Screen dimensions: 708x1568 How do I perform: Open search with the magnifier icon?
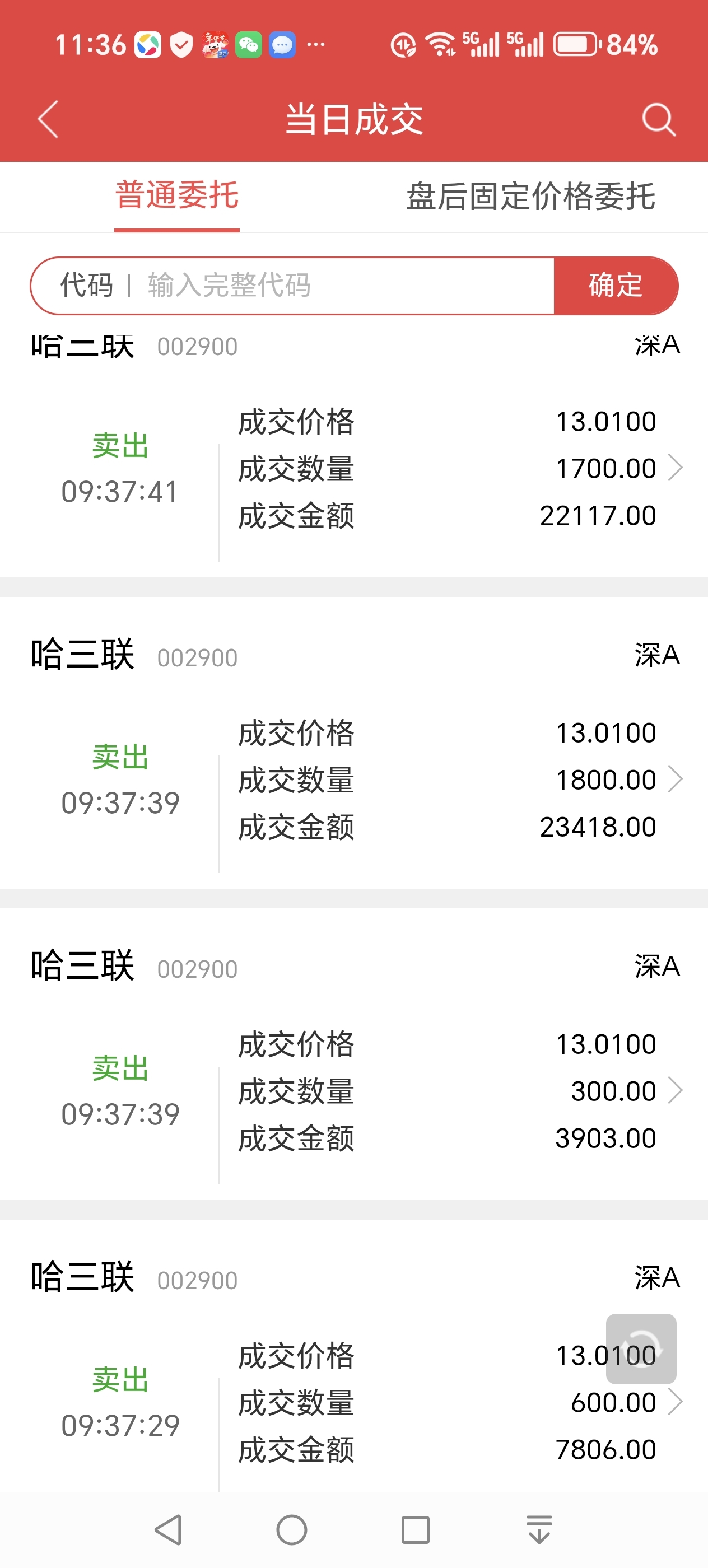[x=659, y=119]
